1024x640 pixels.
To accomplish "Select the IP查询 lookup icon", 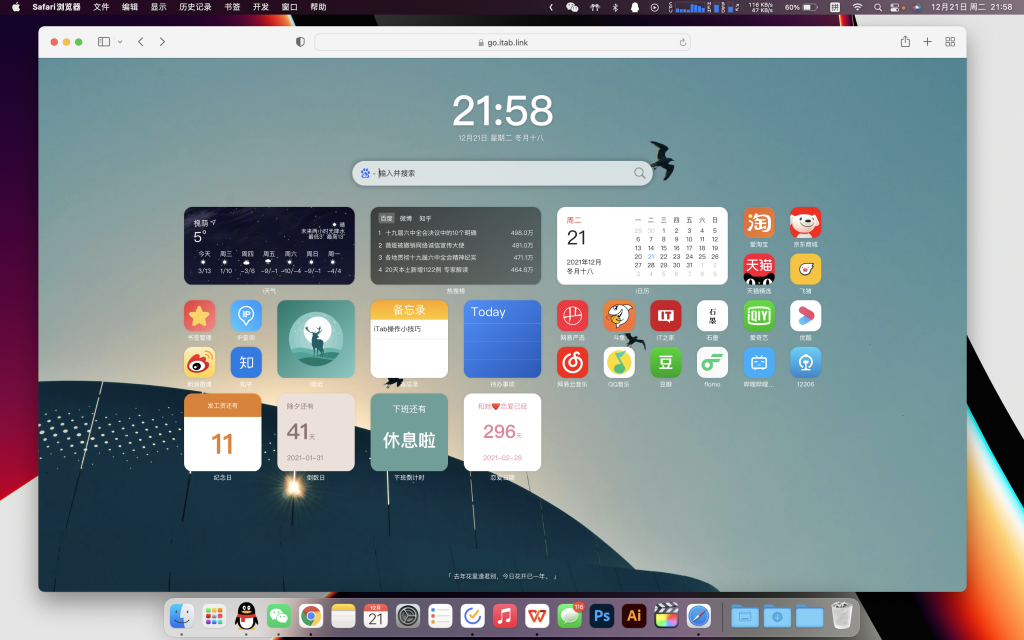I will (246, 316).
